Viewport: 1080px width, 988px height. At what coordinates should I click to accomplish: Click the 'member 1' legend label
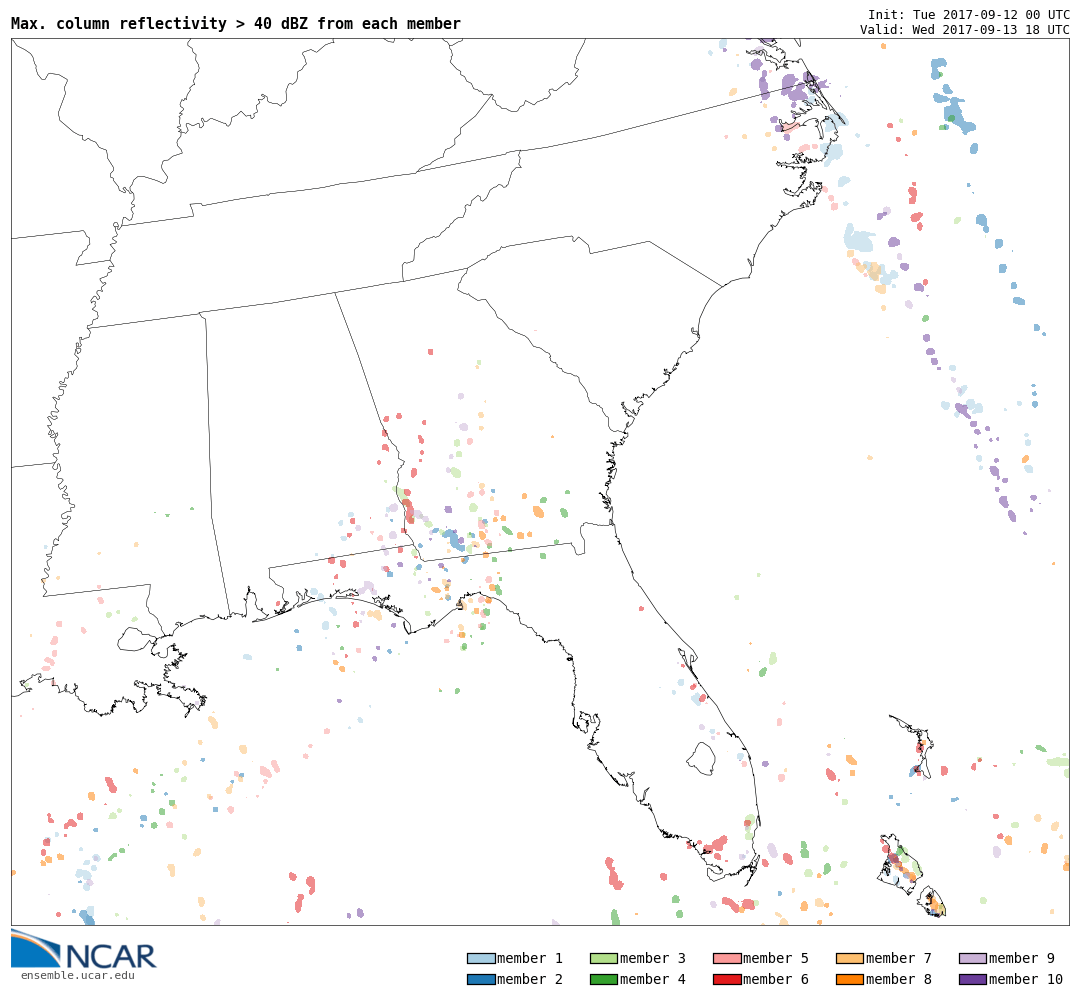click(x=530, y=958)
